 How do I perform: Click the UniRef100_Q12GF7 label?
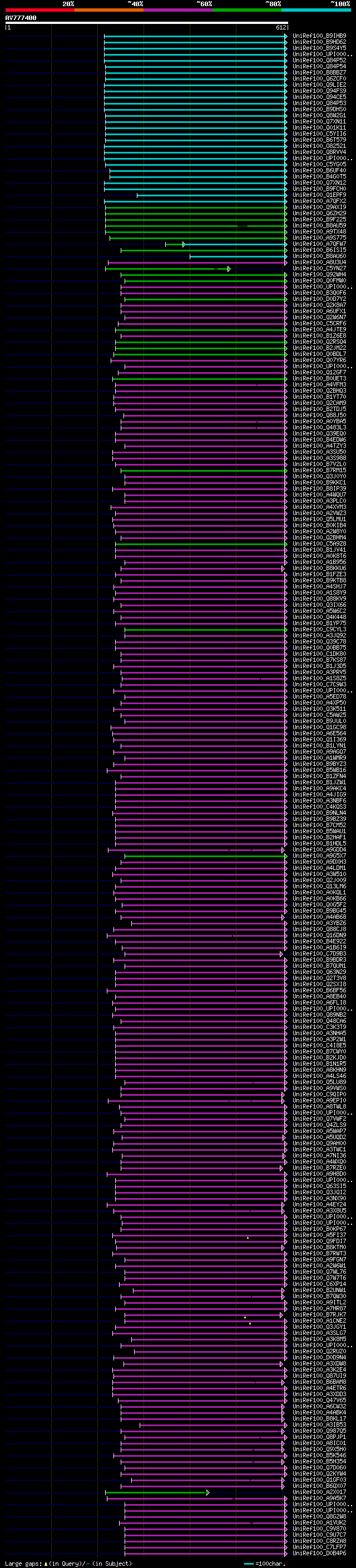coord(319,373)
